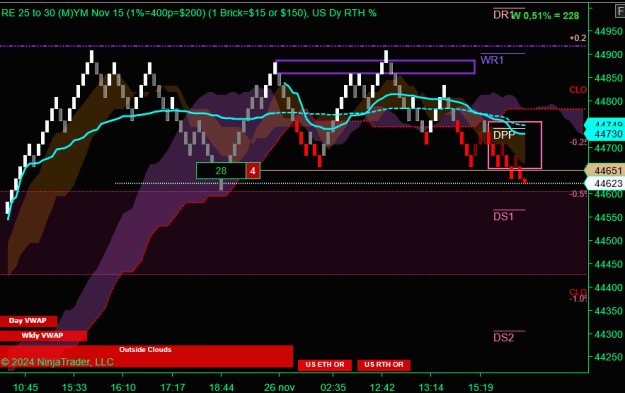This screenshot has height=393, width=625.
Task: Click the 12:42 time axis label
Action: [x=382, y=387]
